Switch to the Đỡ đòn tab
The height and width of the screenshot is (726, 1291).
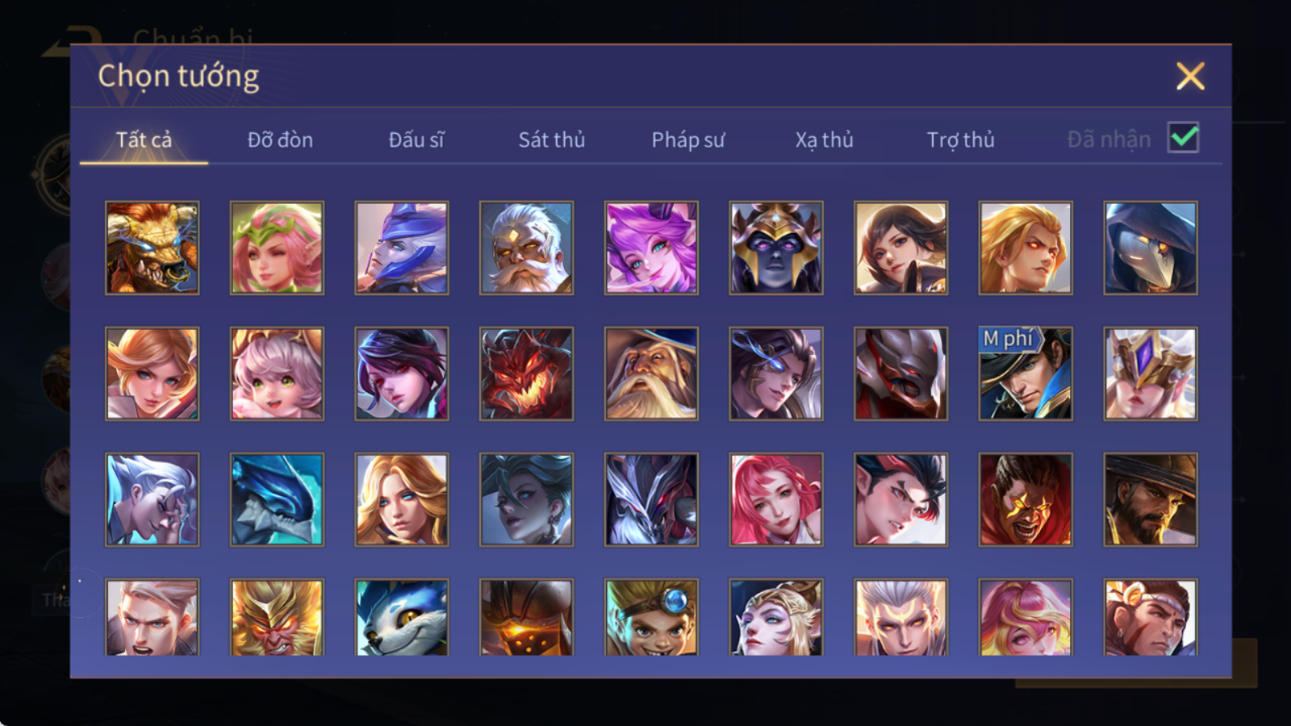coord(280,140)
